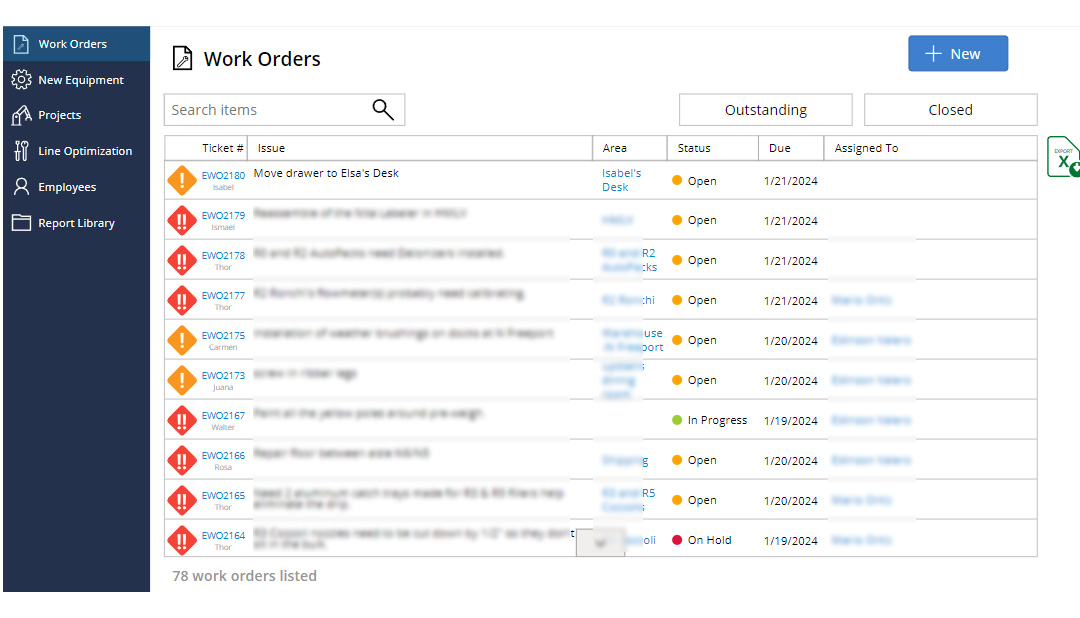This screenshot has height=618, width=1080.
Task: Toggle the Closed filter
Action: [x=950, y=110]
